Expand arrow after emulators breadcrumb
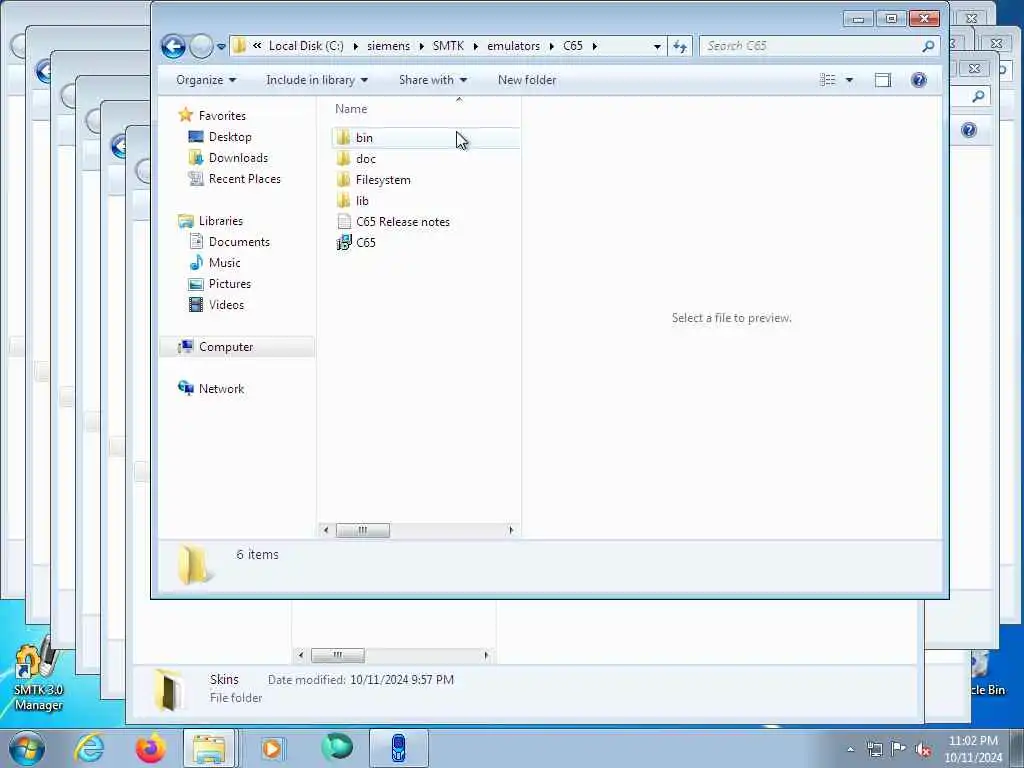The image size is (1024, 768). pyautogui.click(x=552, y=46)
